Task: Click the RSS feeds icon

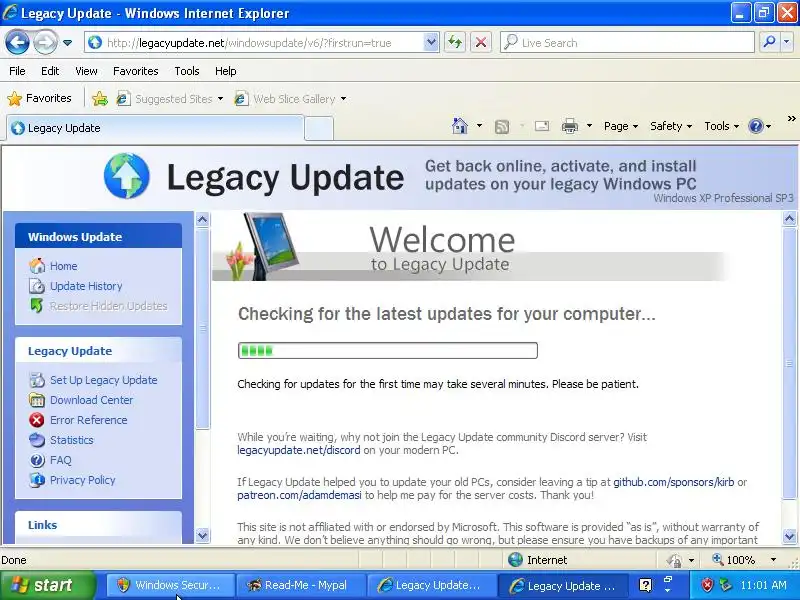Action: click(x=502, y=126)
